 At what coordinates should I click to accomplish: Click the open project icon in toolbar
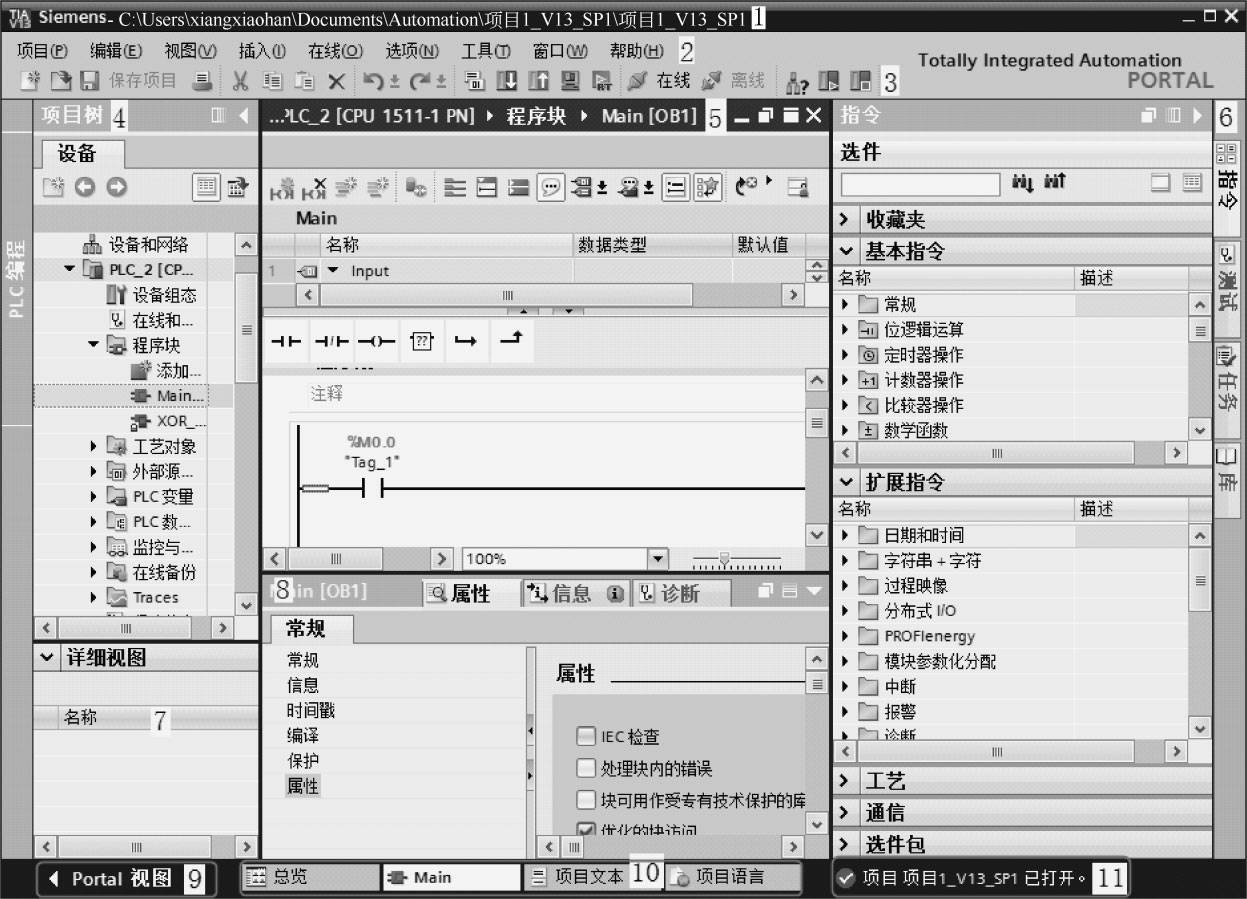pos(61,81)
